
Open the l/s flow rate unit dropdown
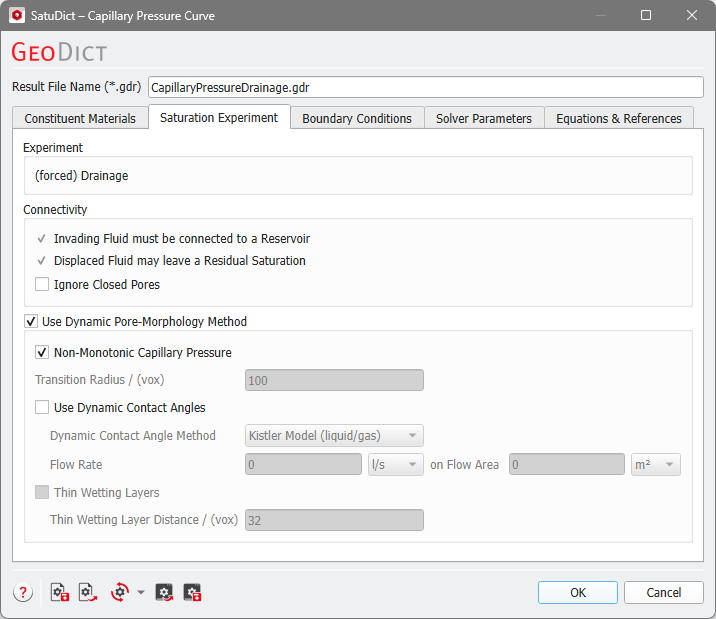(x=395, y=464)
